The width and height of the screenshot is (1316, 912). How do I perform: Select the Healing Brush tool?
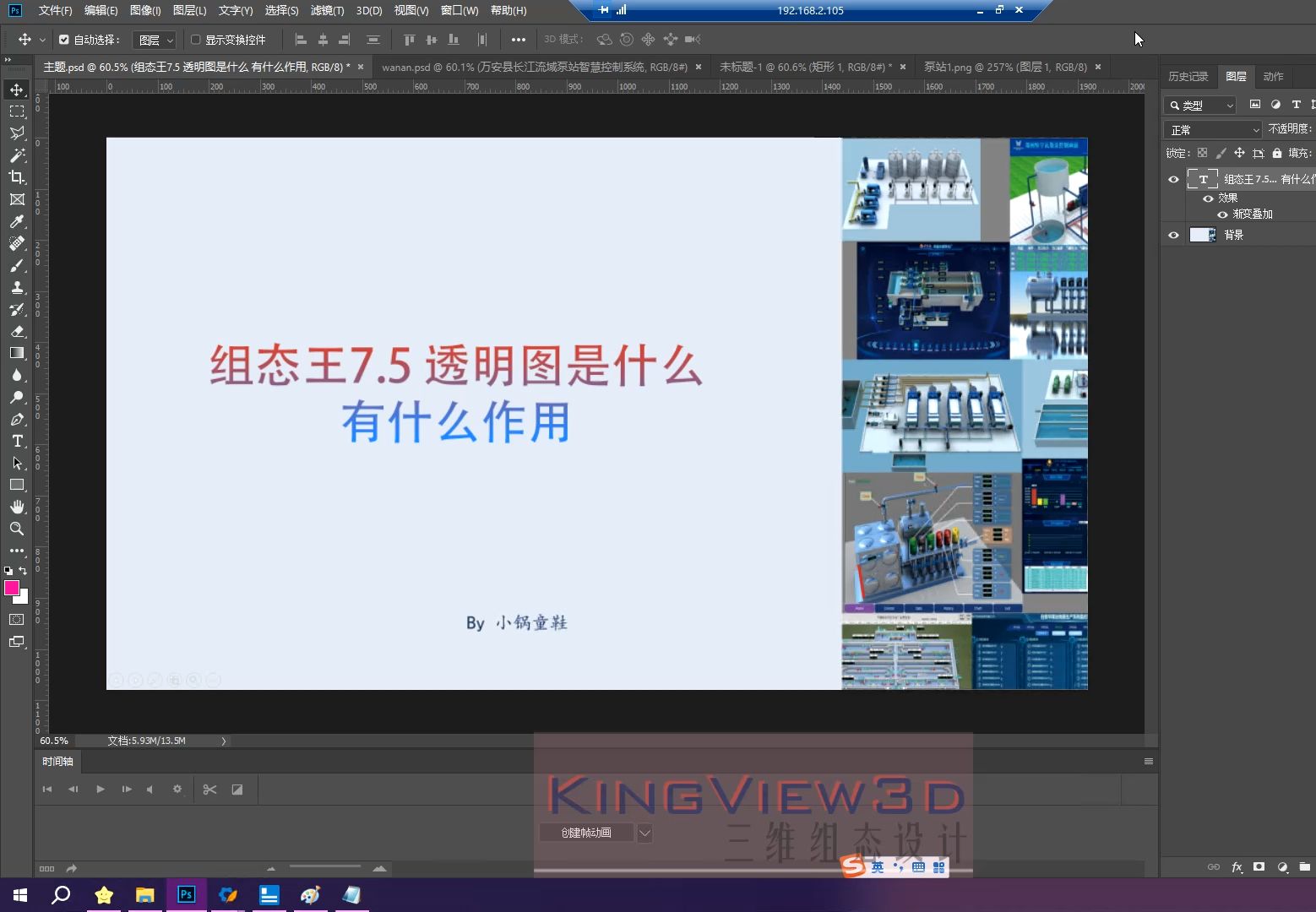coord(17,243)
